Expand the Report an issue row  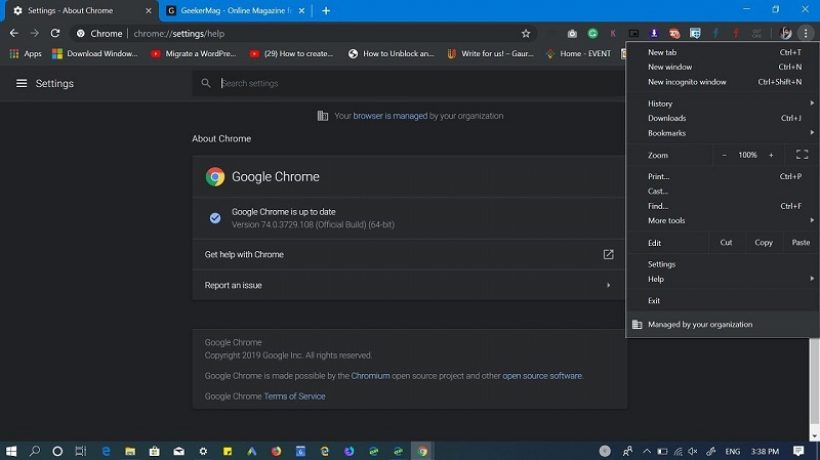(x=409, y=285)
